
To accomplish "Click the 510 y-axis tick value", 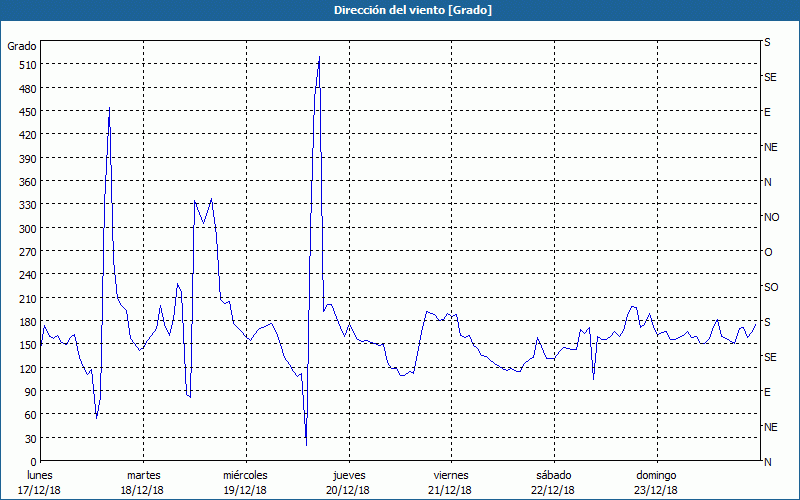I will [28, 65].
